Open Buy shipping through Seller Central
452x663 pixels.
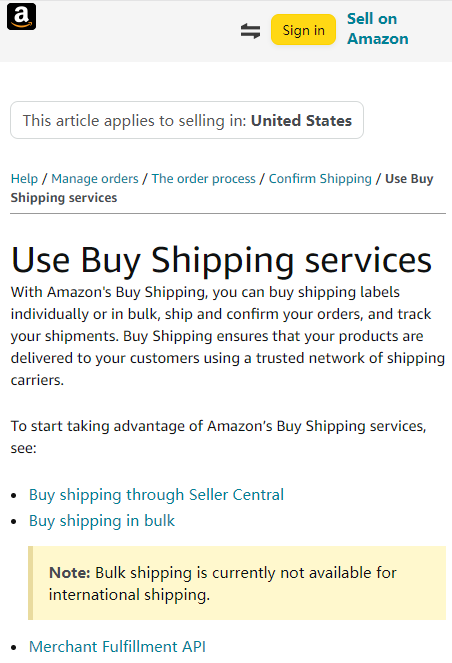coord(156,495)
